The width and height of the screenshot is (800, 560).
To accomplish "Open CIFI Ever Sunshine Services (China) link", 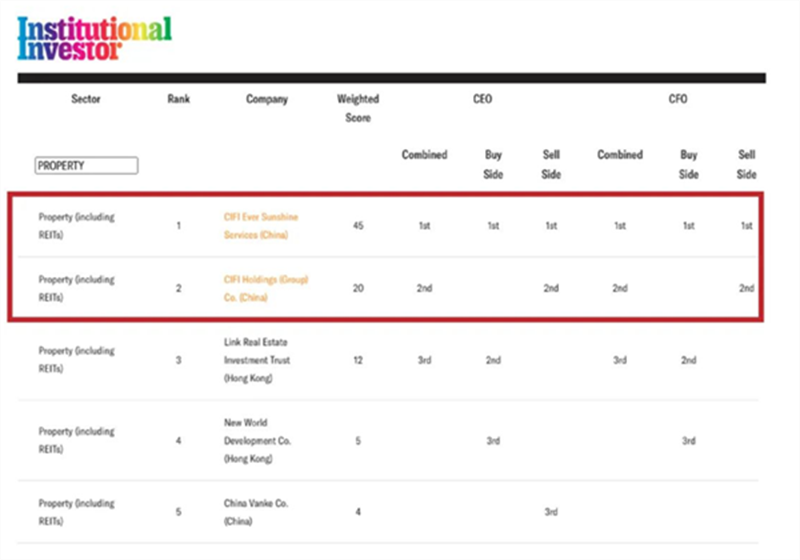I will coord(261,225).
